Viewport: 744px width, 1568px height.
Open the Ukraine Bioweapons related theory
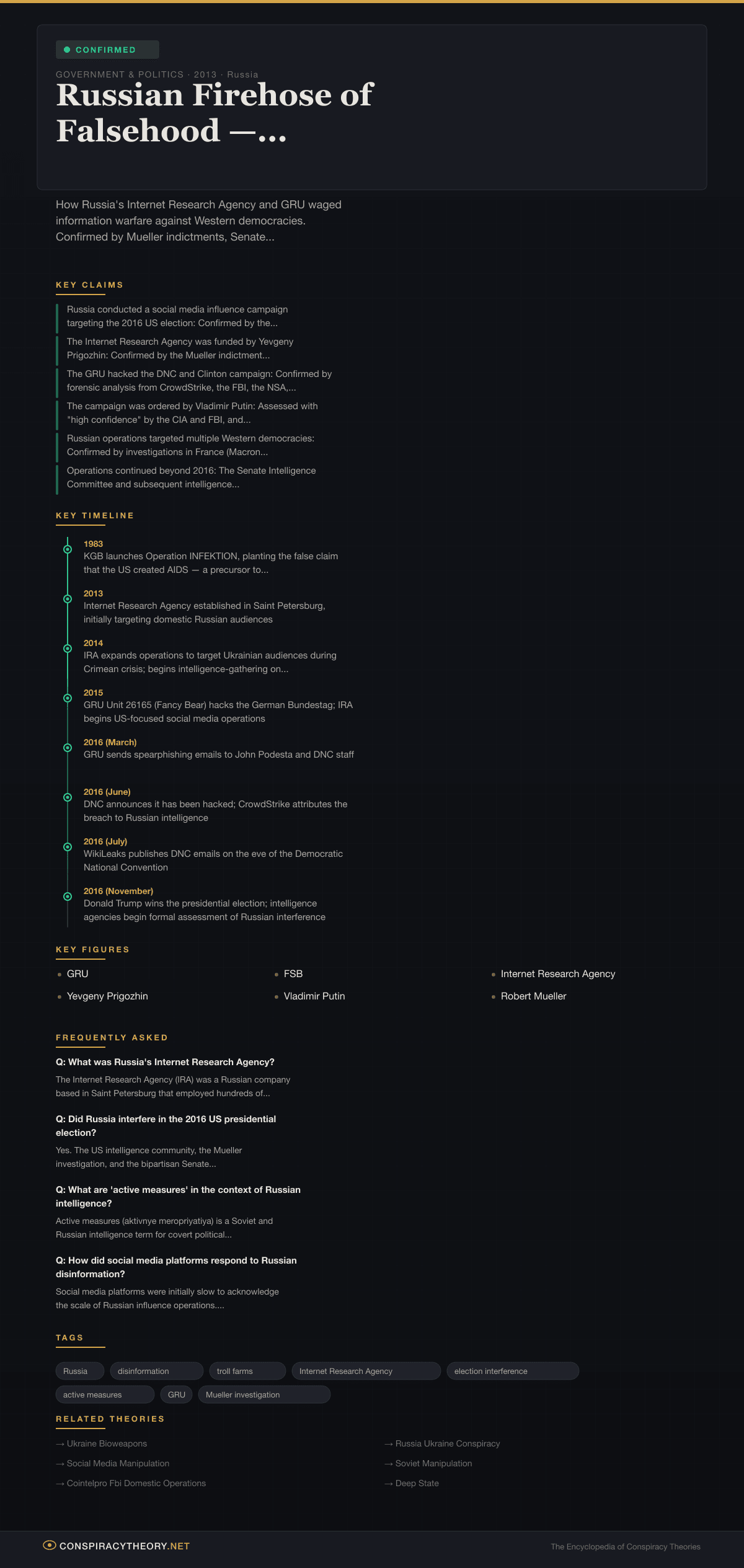tap(107, 1443)
